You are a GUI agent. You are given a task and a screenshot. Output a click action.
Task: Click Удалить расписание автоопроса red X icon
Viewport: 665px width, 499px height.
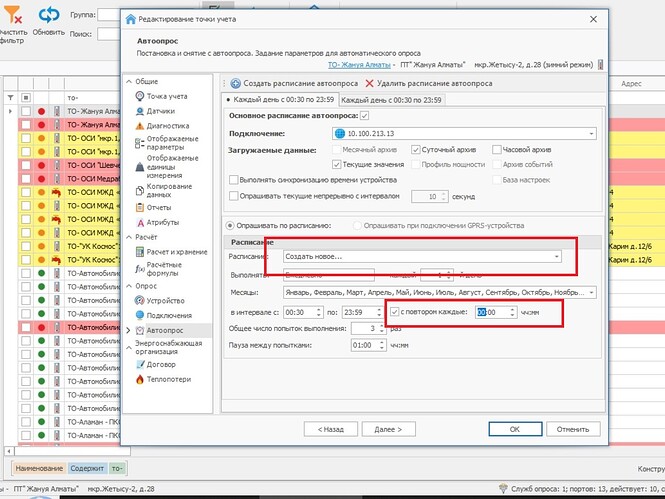coord(370,84)
